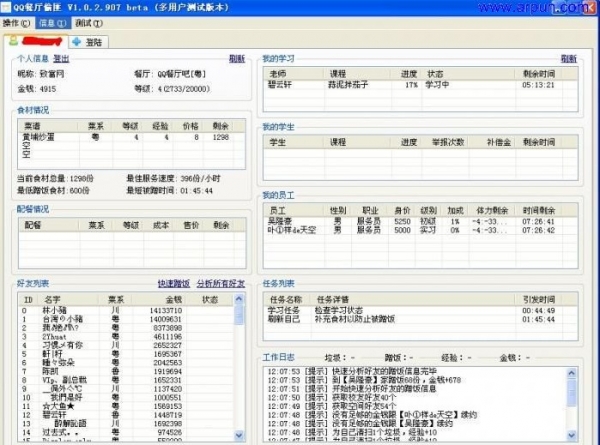Click the 快速蹭饭 link
Screen dimensions: 600x445
174,284
